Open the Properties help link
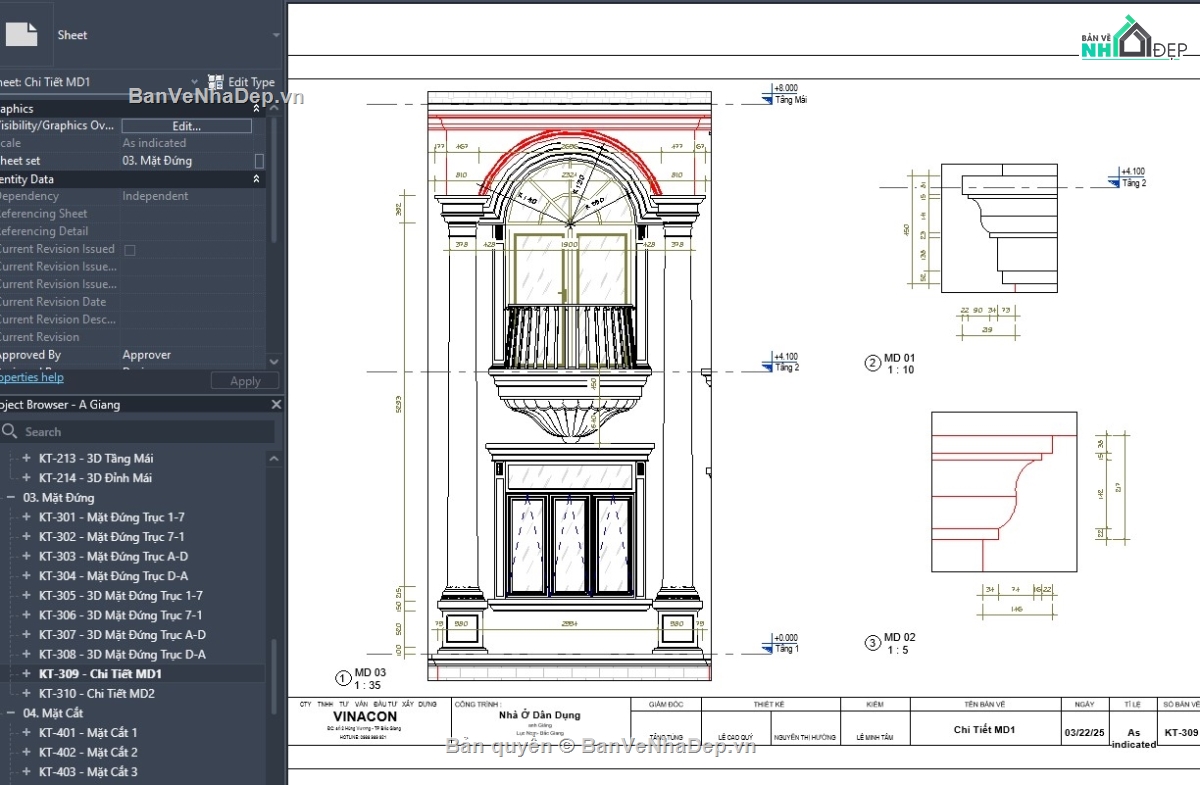 30,377
